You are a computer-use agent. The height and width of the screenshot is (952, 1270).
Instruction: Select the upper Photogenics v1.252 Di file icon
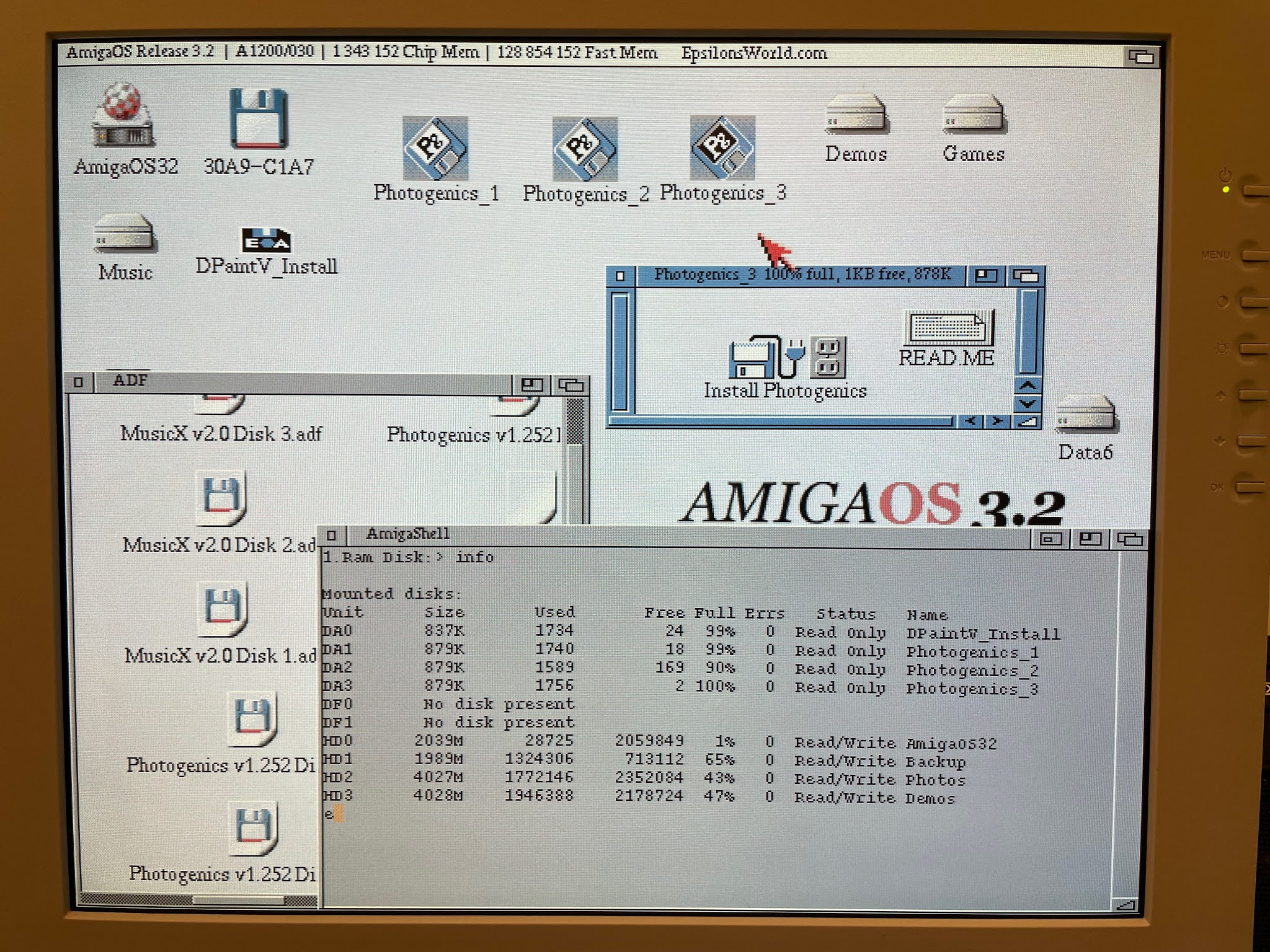pos(252,719)
